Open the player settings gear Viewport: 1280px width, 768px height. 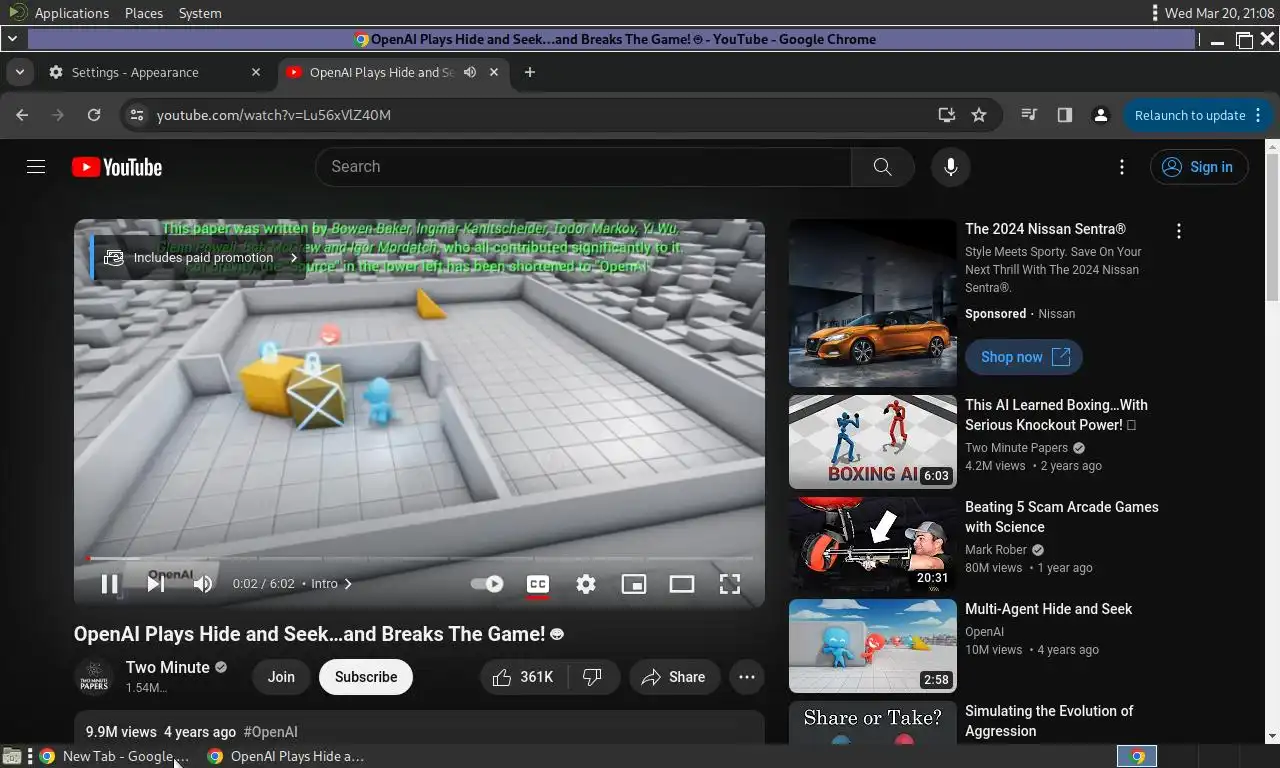coord(586,584)
